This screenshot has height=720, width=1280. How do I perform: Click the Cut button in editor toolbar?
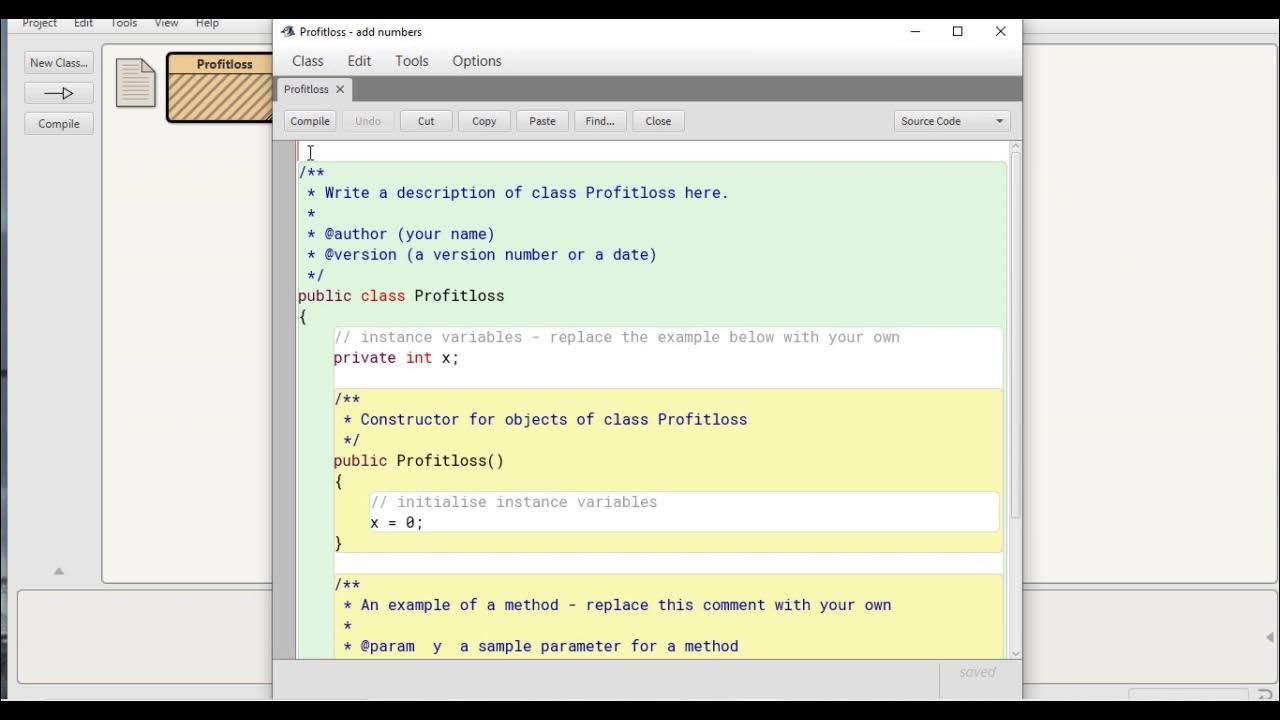pyautogui.click(x=426, y=121)
